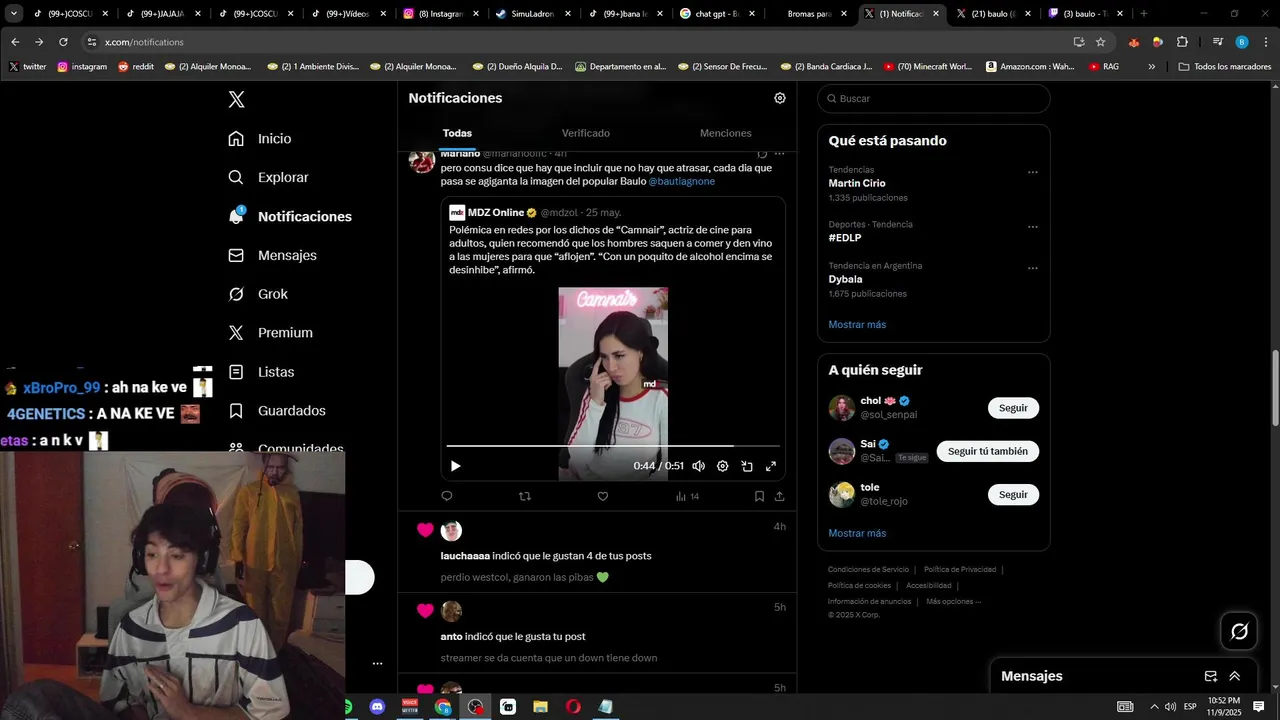
Task: Open notifications settings gear icon
Action: tap(780, 98)
